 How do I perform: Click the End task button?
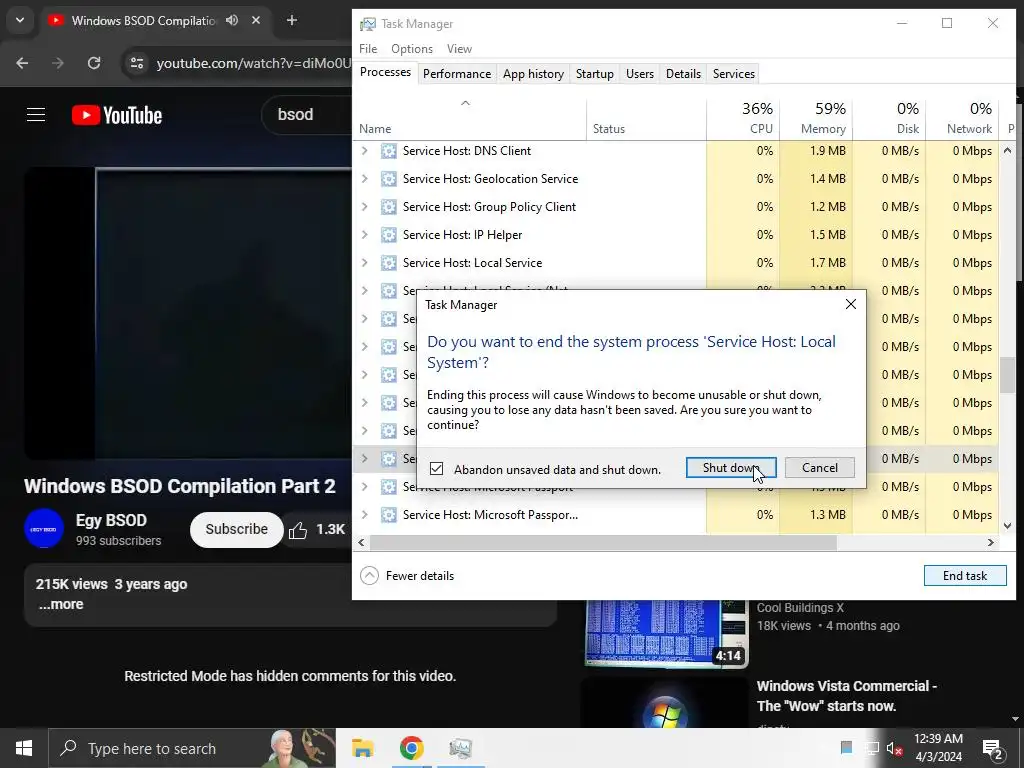coord(965,575)
